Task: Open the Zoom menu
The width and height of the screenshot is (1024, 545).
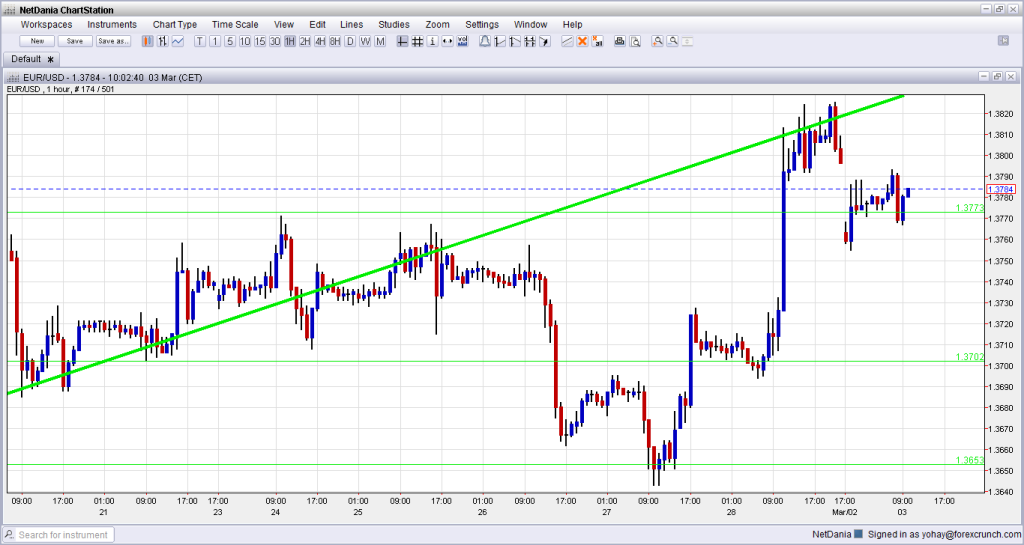Action: pyautogui.click(x=438, y=24)
